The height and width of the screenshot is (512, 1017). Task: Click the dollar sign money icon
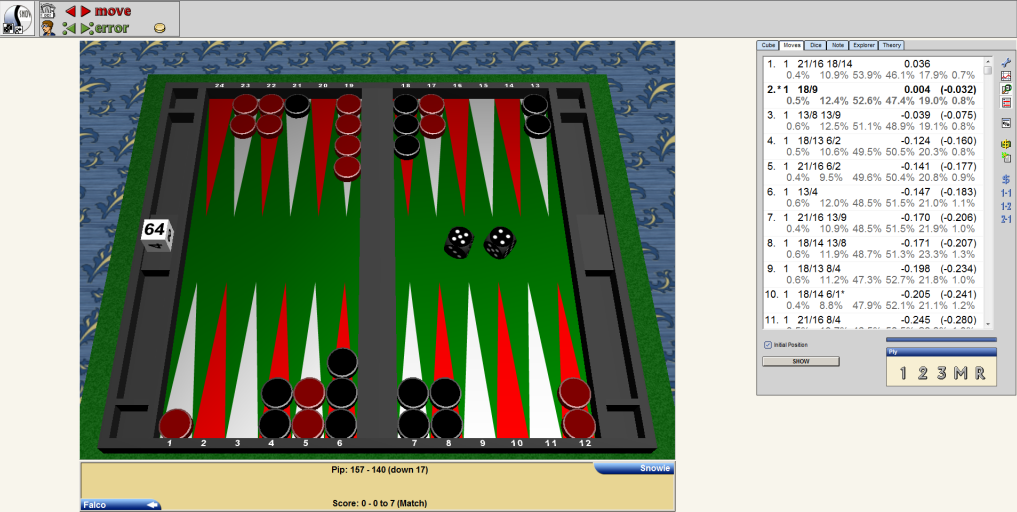pyautogui.click(x=1006, y=179)
